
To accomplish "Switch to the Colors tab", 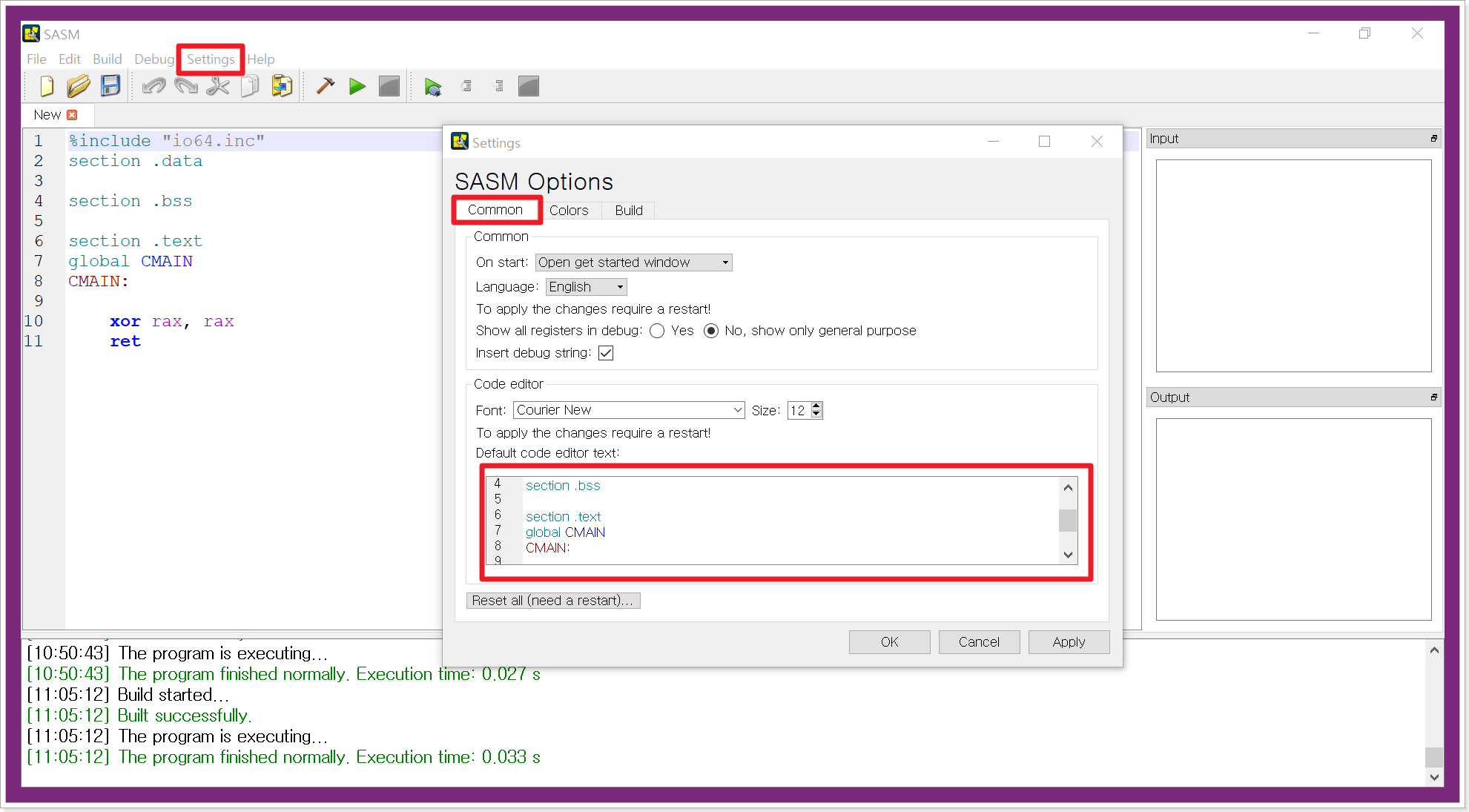I will point(568,211).
